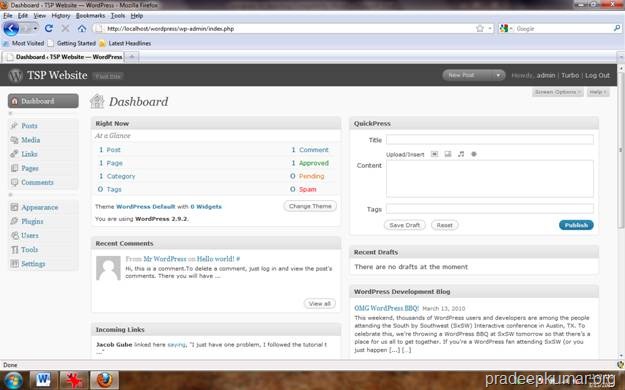Click the Links chain icon in sidebar

click(14, 154)
